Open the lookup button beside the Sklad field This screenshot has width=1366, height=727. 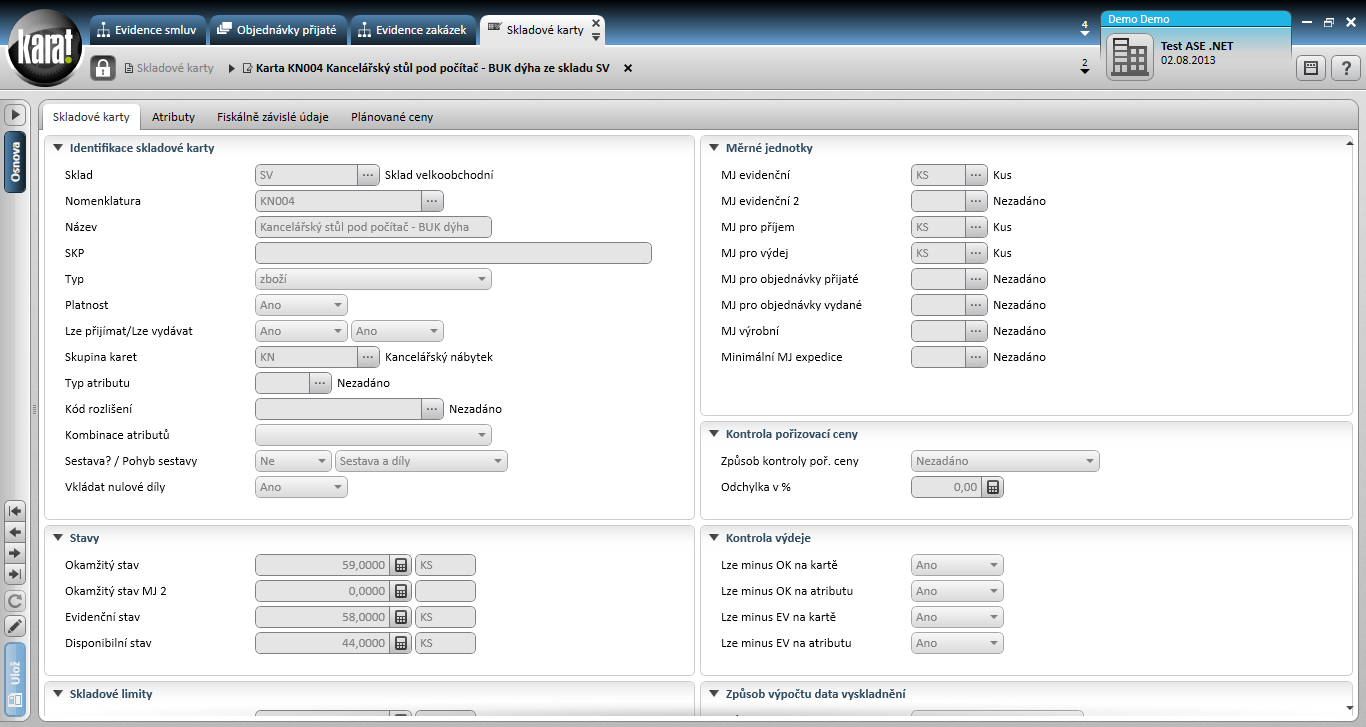click(368, 175)
